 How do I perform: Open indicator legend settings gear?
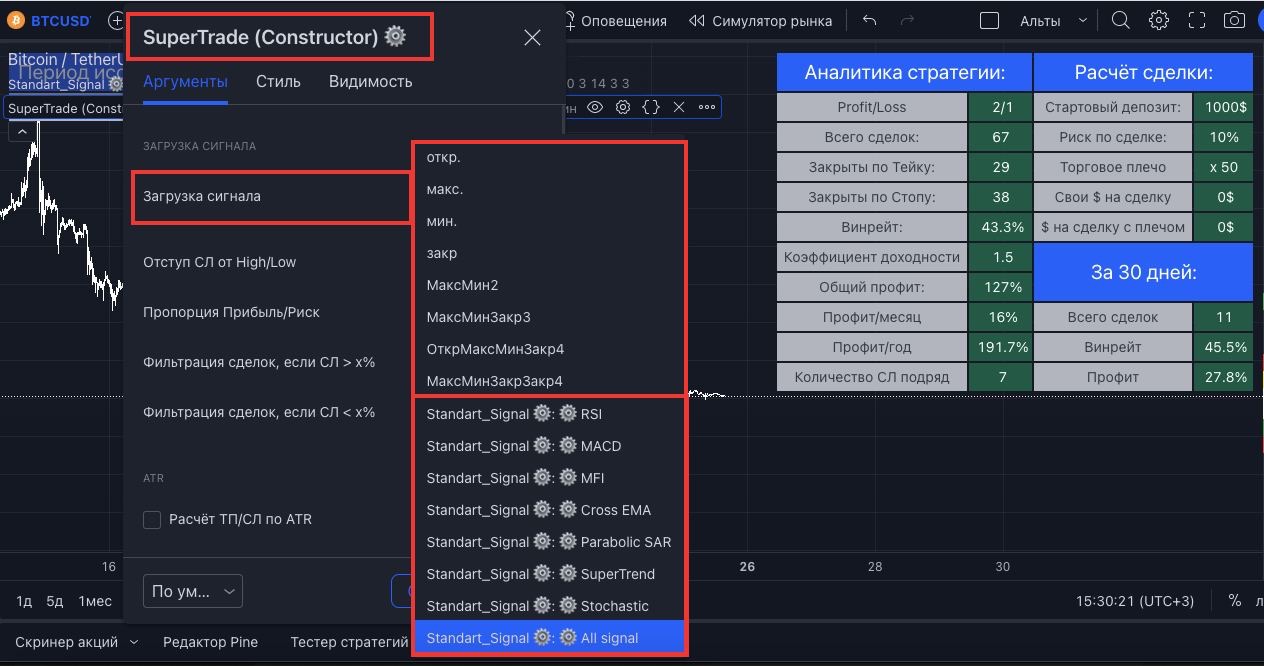pyautogui.click(x=623, y=107)
